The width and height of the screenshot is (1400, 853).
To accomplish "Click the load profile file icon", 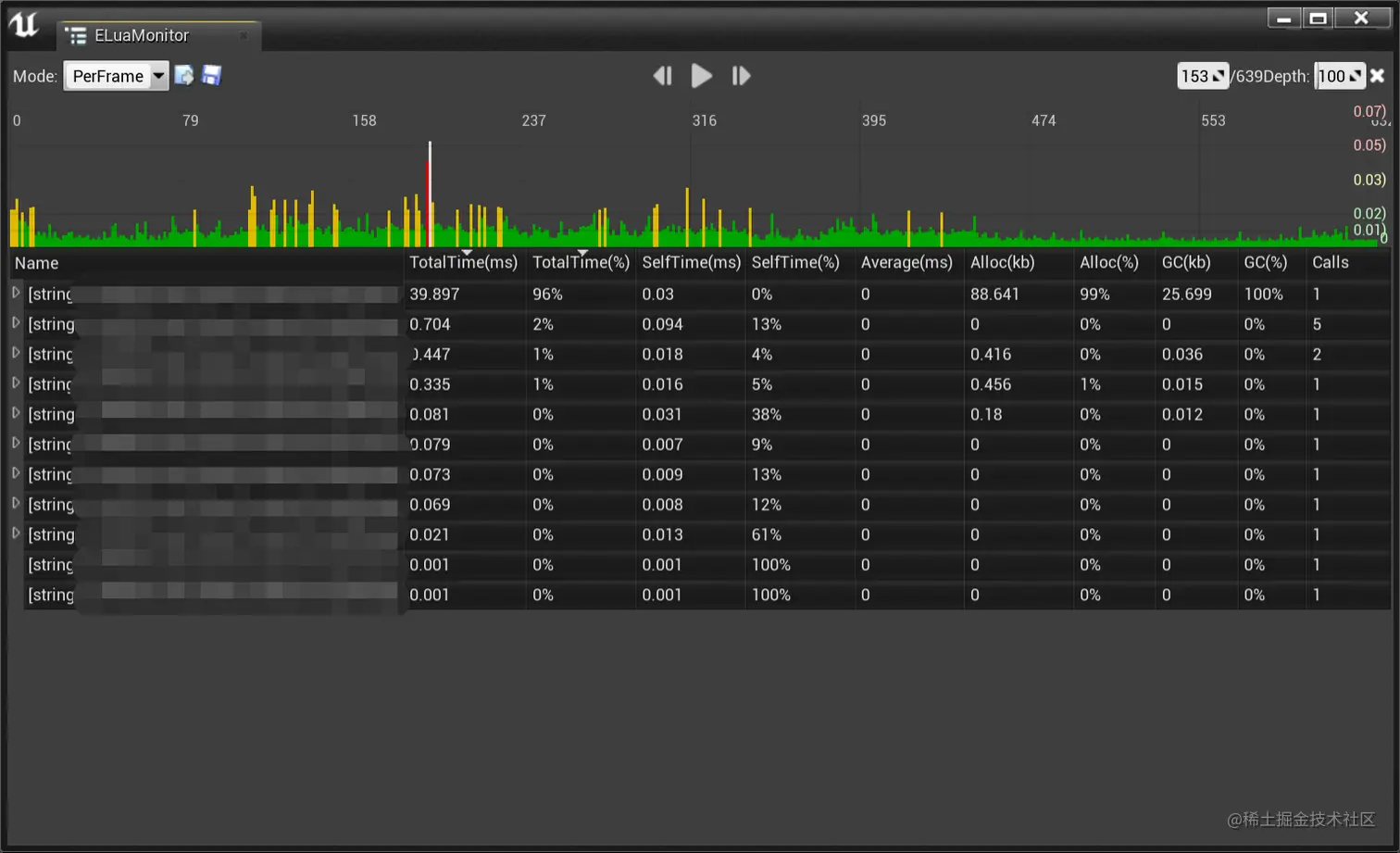I will 184,76.
